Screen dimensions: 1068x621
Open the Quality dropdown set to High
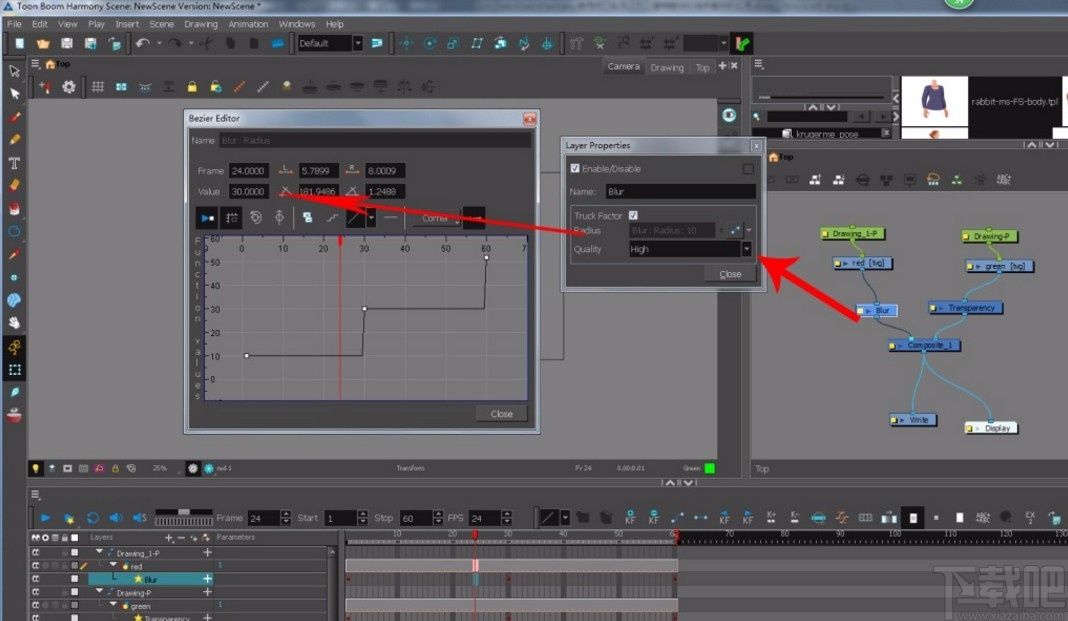[x=746, y=249]
